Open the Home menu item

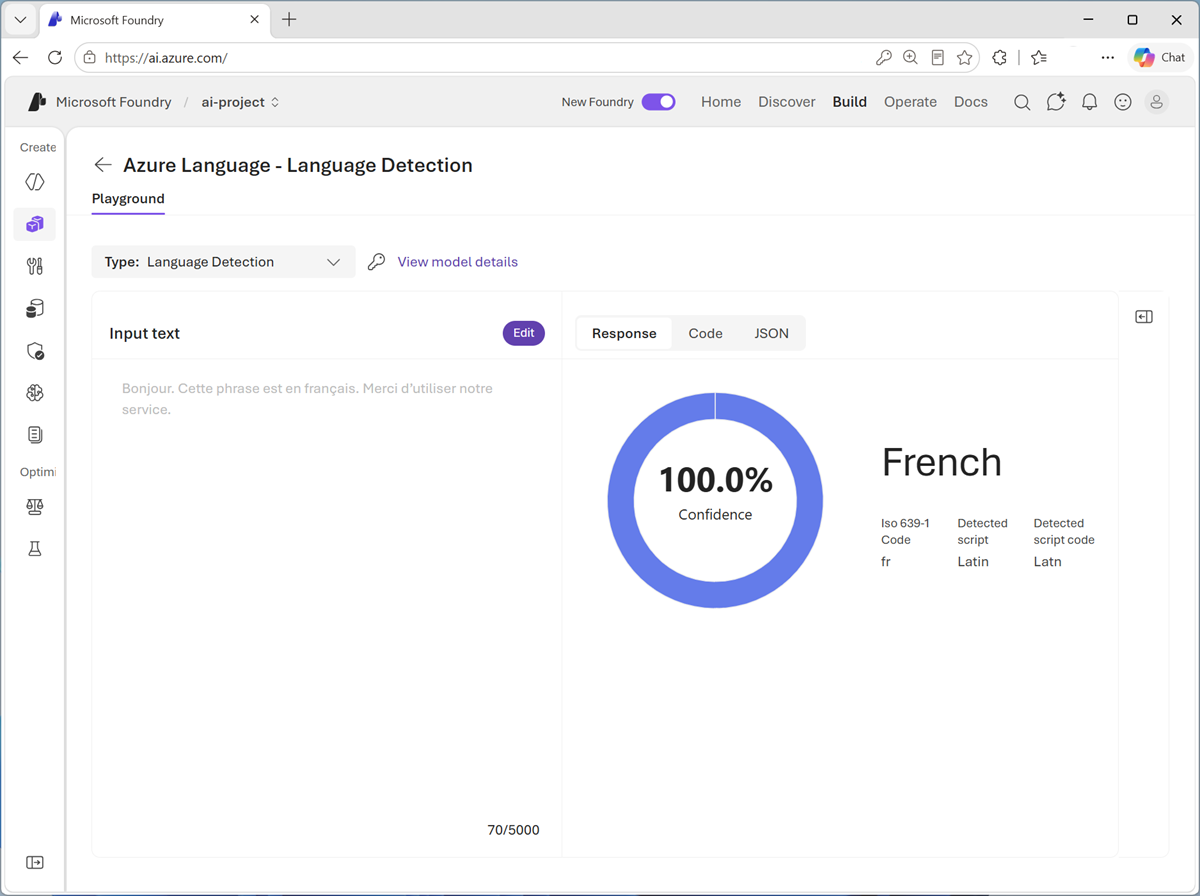(x=721, y=102)
